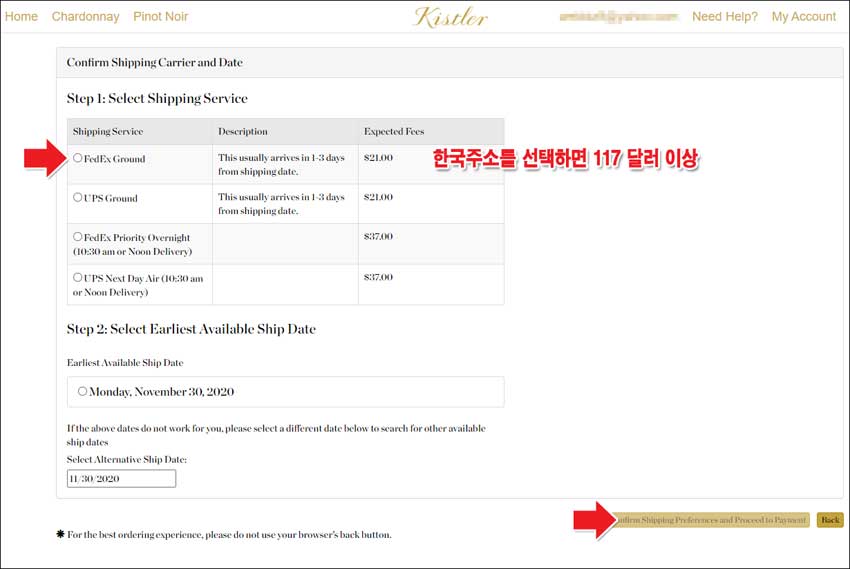
Task: Select FedEx Ground shipping option
Action: 78,158
